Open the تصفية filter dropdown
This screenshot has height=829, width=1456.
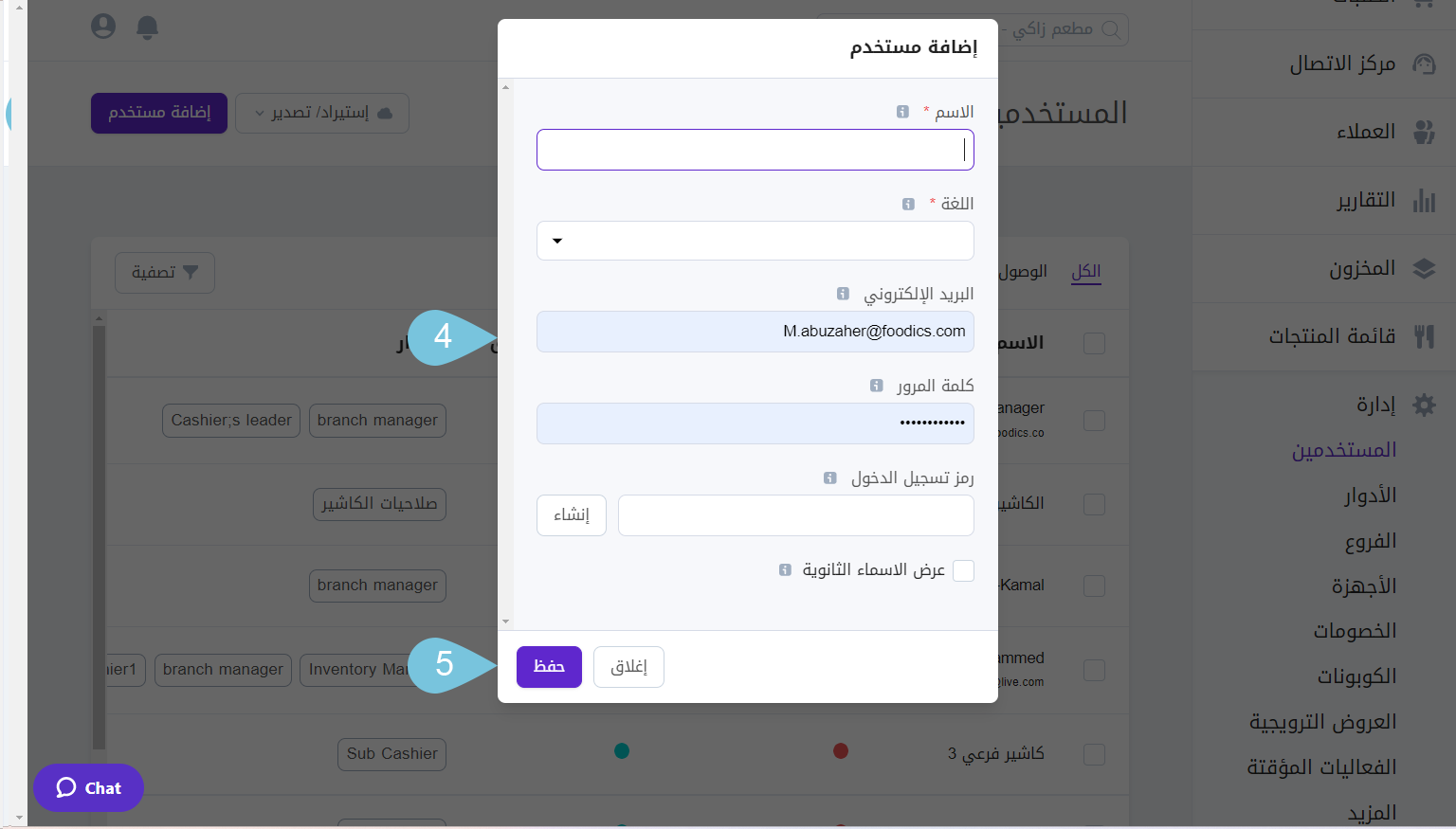point(164,272)
